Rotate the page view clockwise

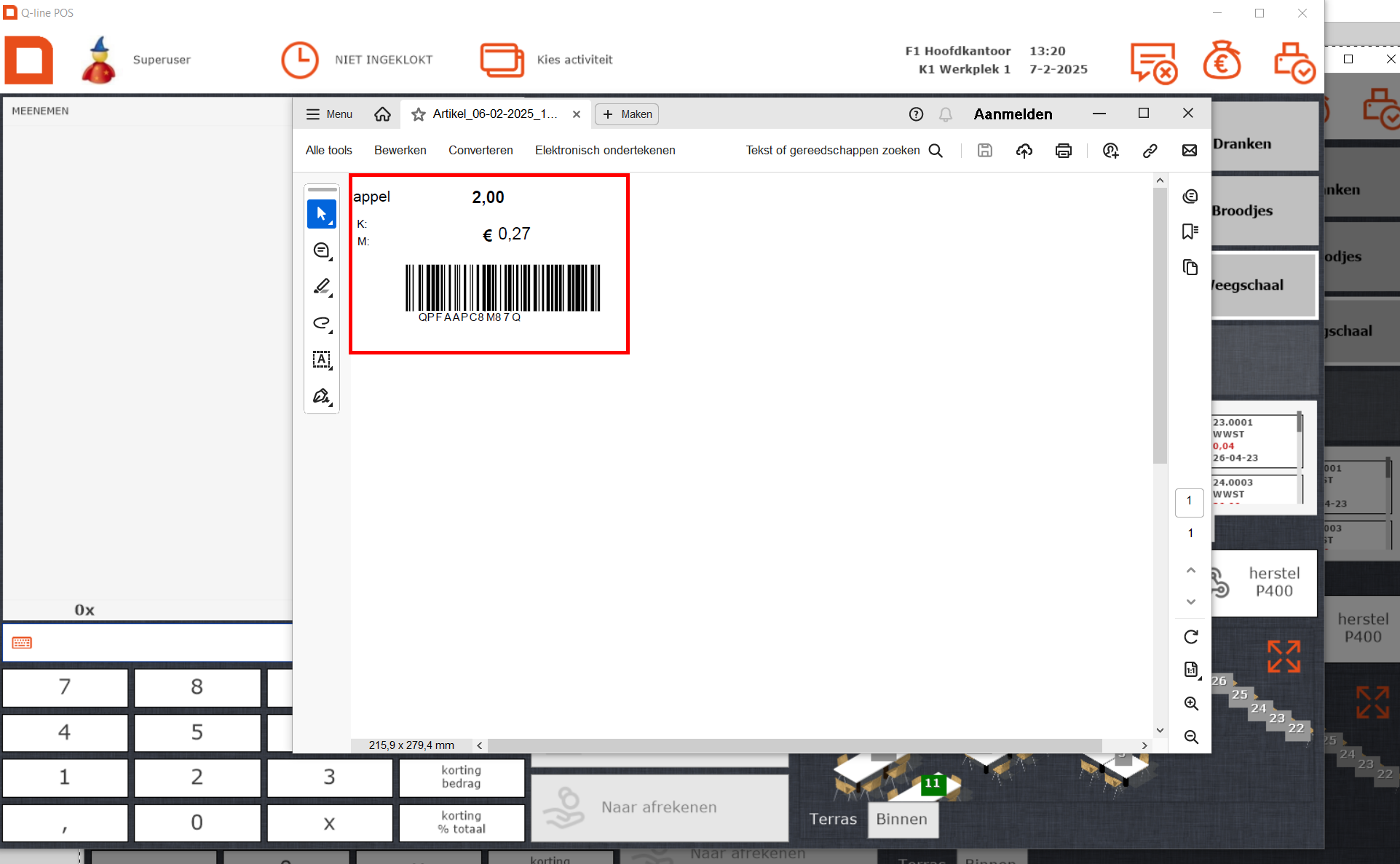[x=1191, y=637]
